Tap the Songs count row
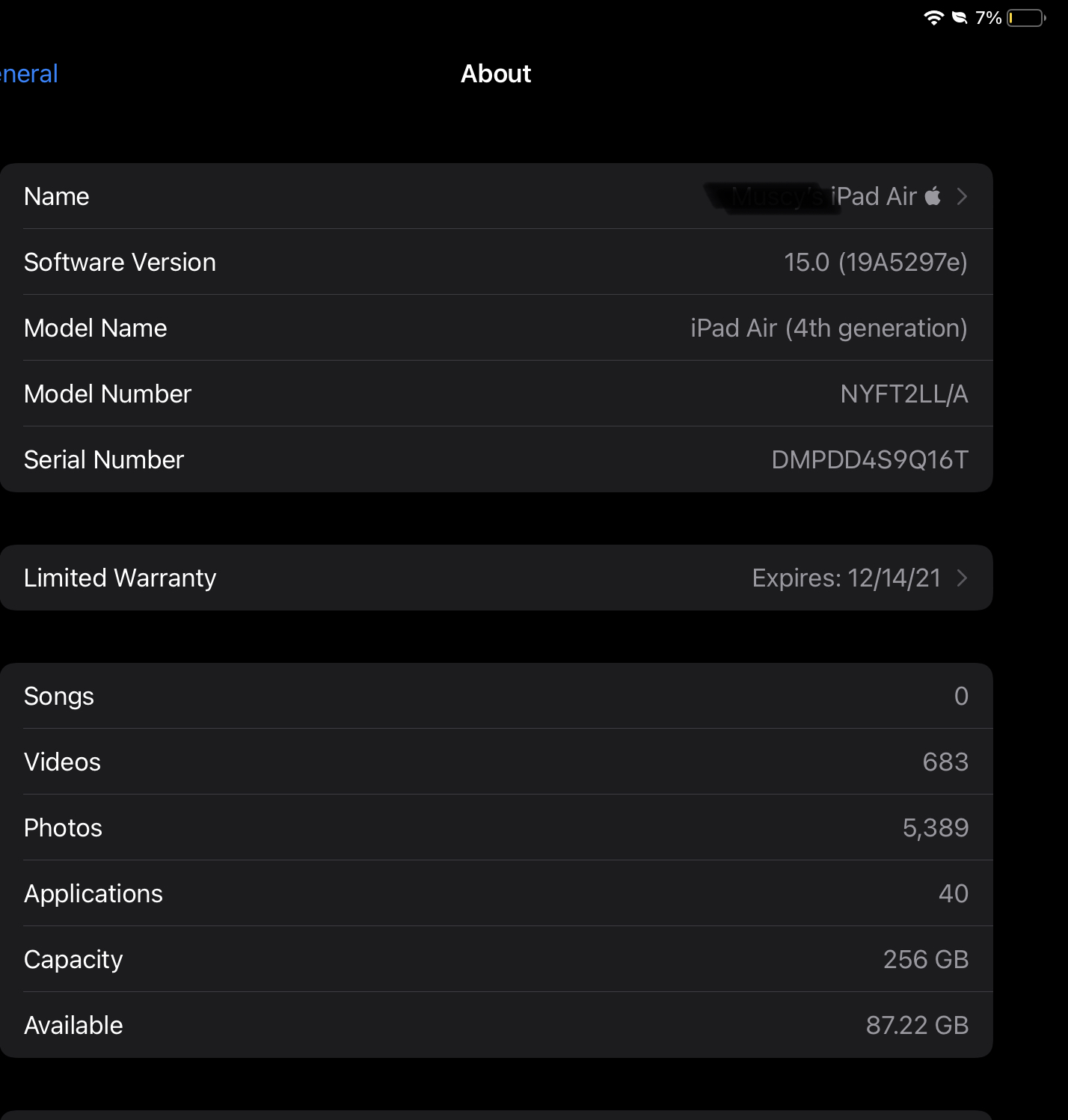Image resolution: width=1068 pixels, height=1120 pixels. 496,696
